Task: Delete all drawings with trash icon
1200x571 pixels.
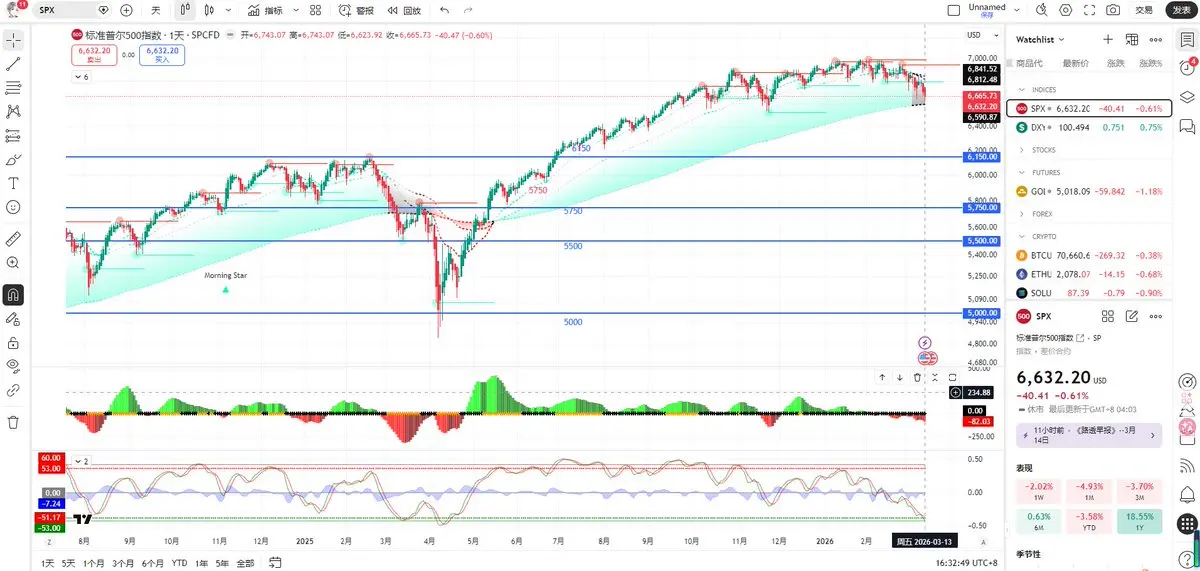Action: (x=13, y=422)
